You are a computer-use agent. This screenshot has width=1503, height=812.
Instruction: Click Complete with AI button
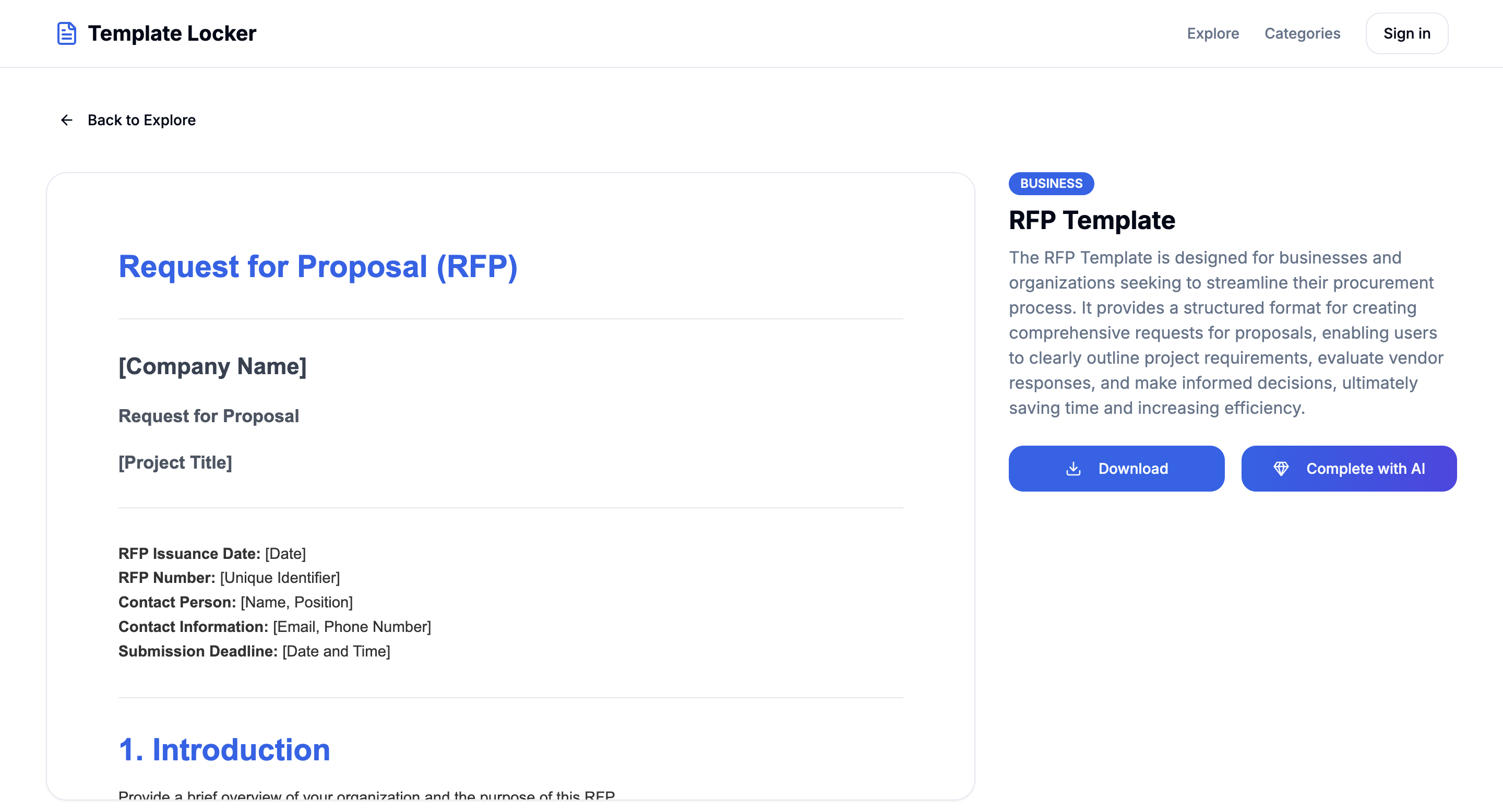(x=1349, y=469)
